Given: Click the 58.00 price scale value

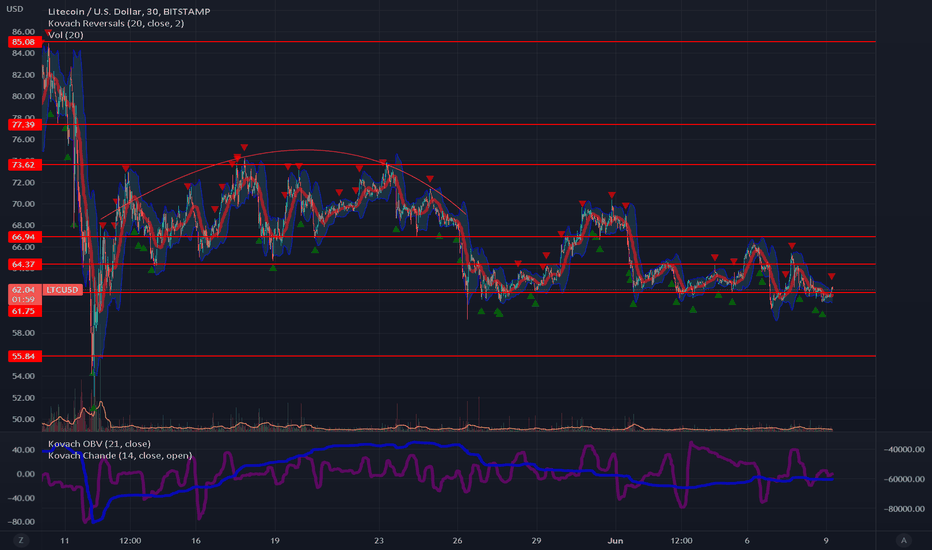Looking at the screenshot, I should (x=23, y=333).
